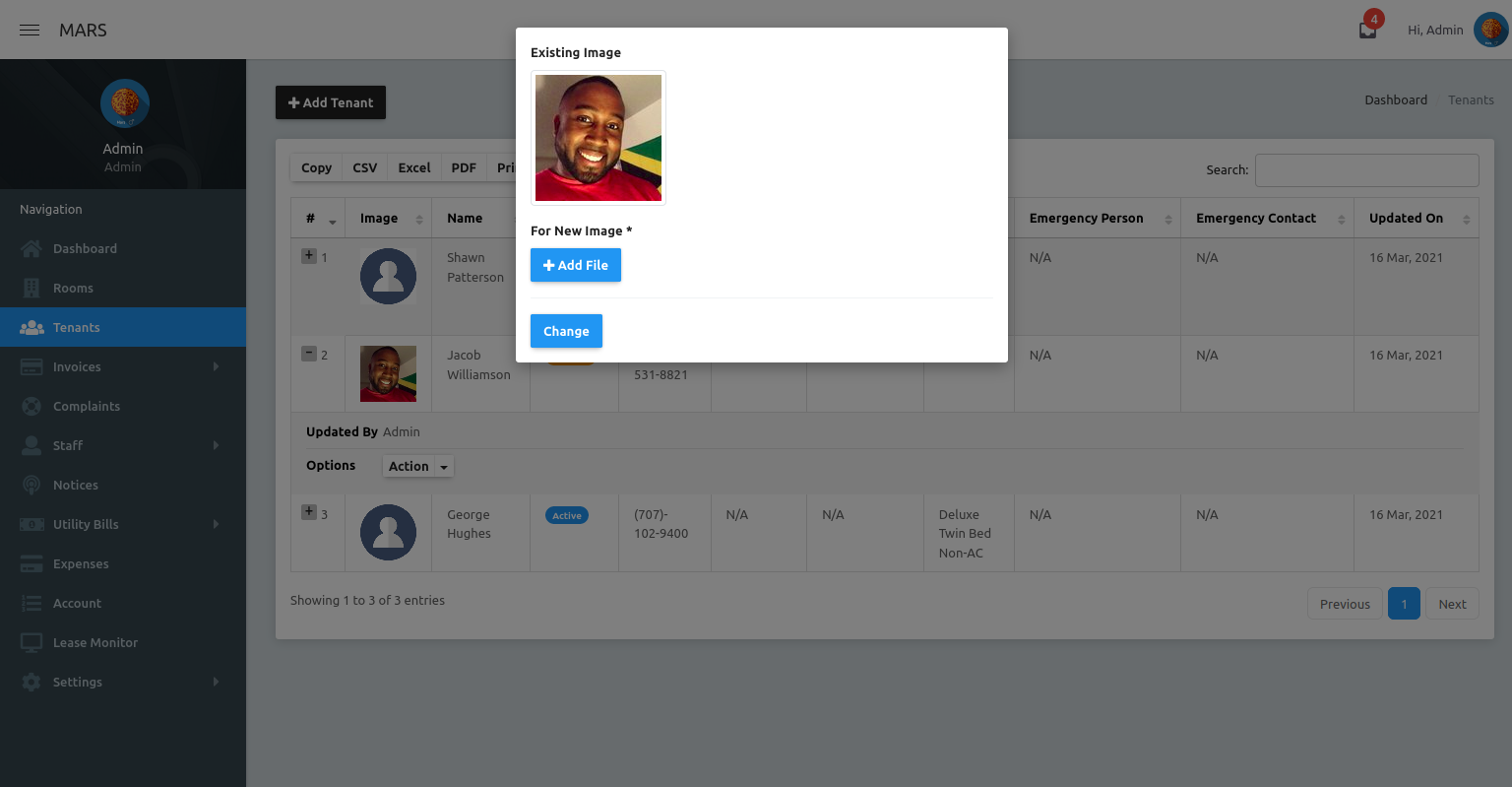This screenshot has height=787, width=1512.
Task: Click the Expenses sidebar icon
Action: pyautogui.click(x=32, y=563)
